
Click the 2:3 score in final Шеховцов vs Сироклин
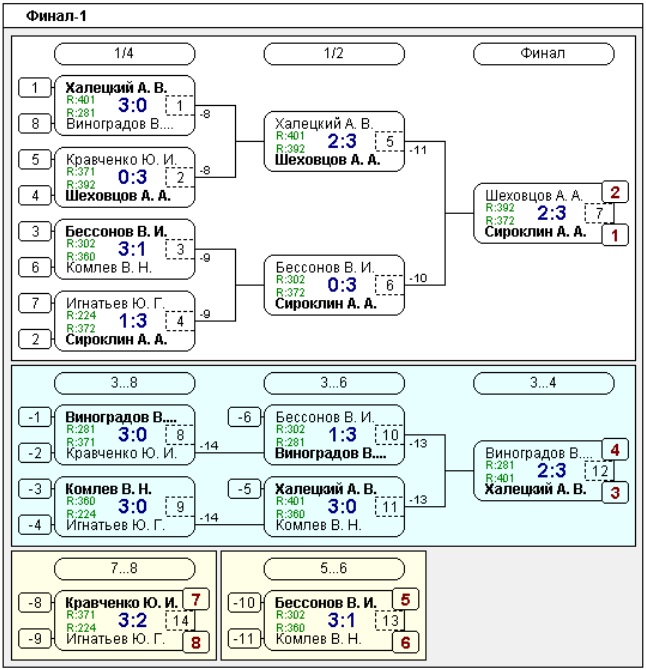click(x=552, y=213)
